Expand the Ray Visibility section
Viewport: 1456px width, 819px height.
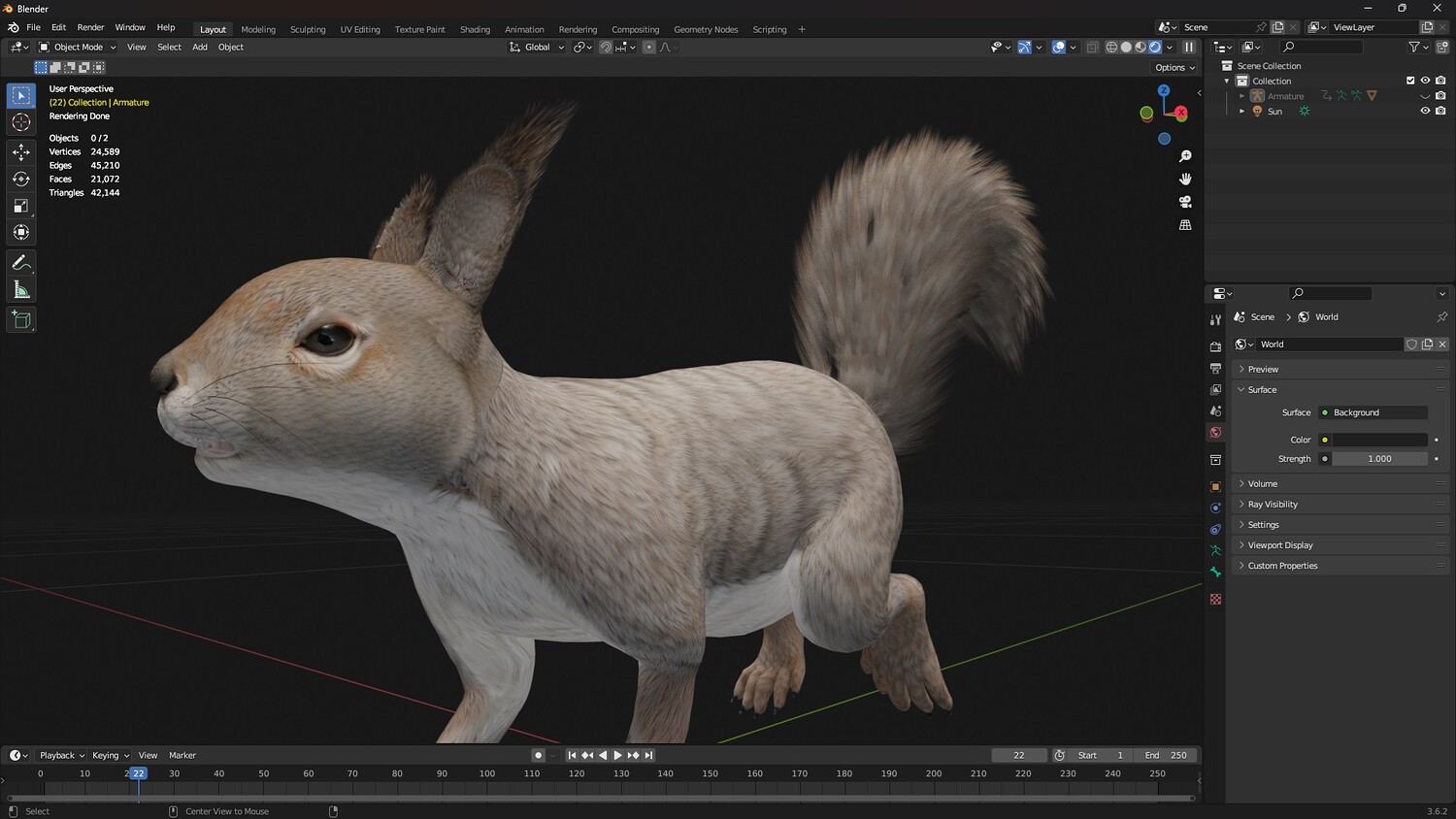point(1272,505)
